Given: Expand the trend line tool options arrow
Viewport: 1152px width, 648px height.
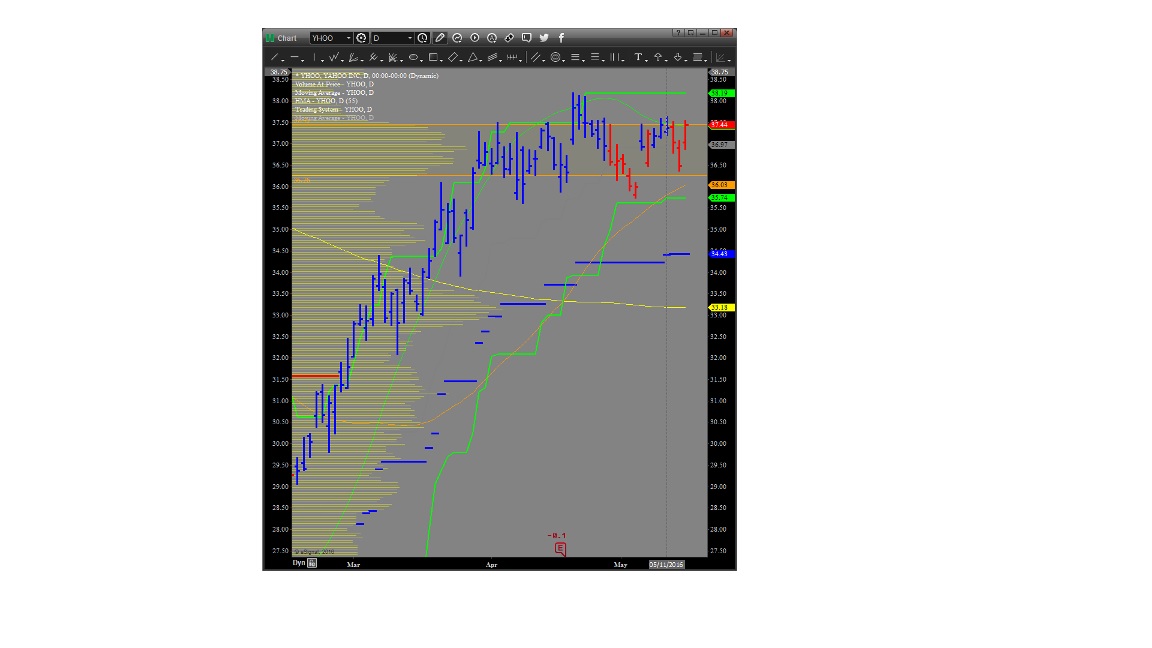Looking at the screenshot, I should pos(283,58).
